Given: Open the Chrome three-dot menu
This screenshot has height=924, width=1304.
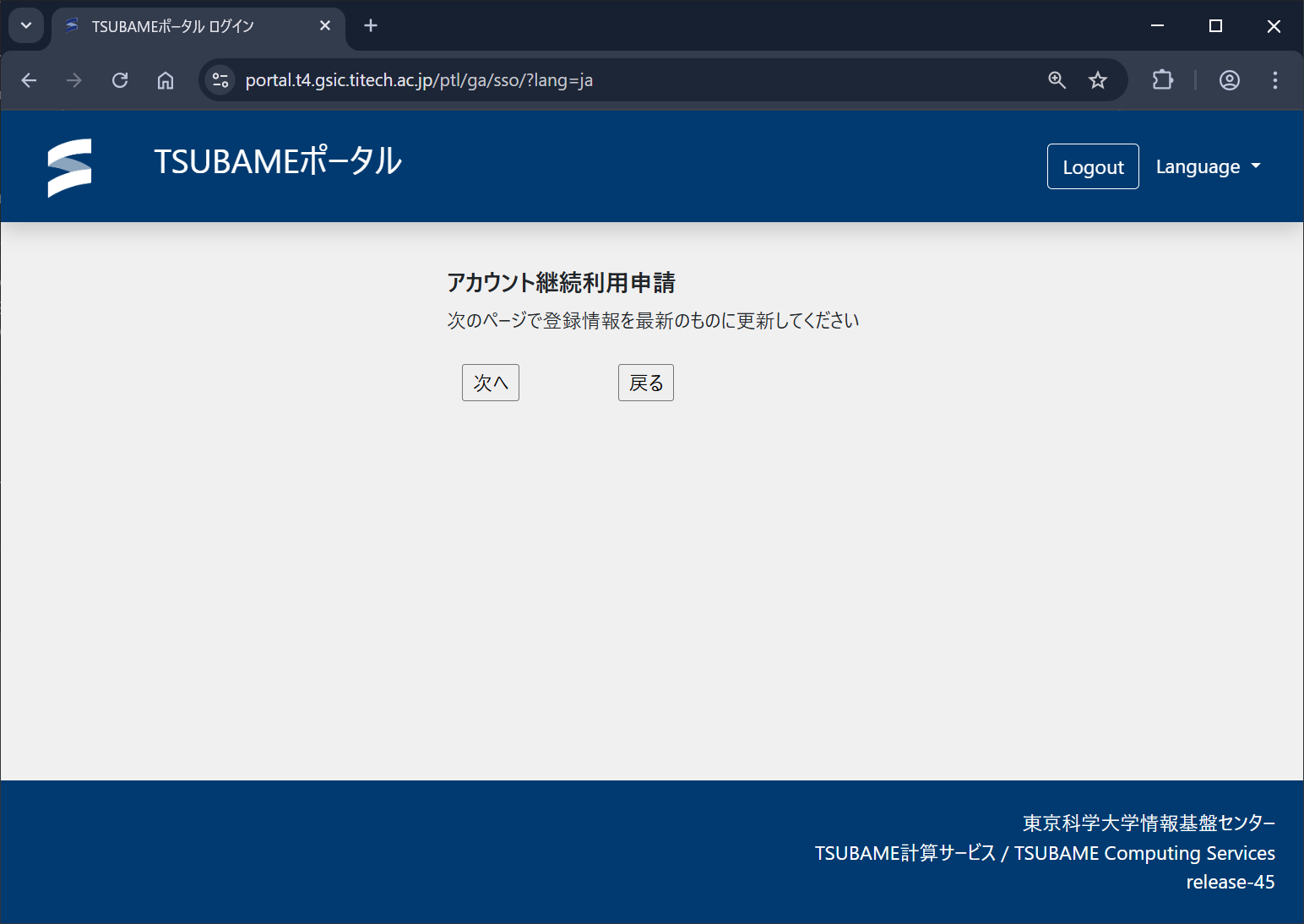Looking at the screenshot, I should tap(1274, 80).
